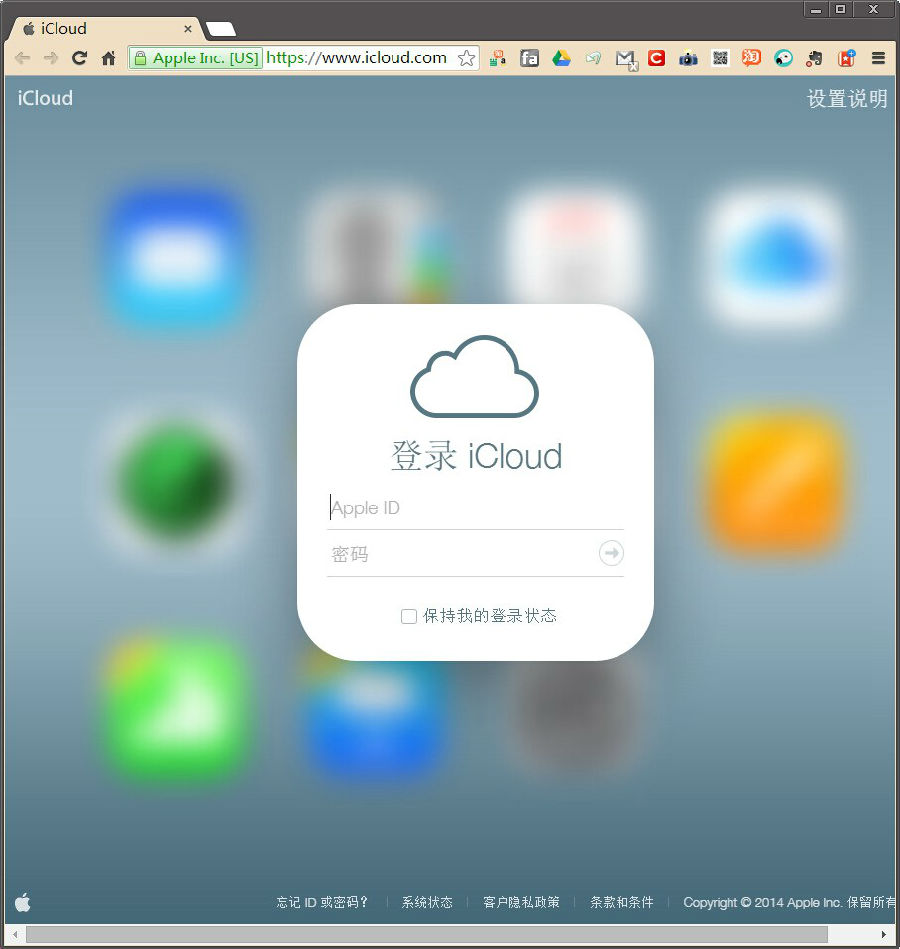Click the Apple logo in the footer
This screenshot has width=900, height=949.
click(x=23, y=902)
